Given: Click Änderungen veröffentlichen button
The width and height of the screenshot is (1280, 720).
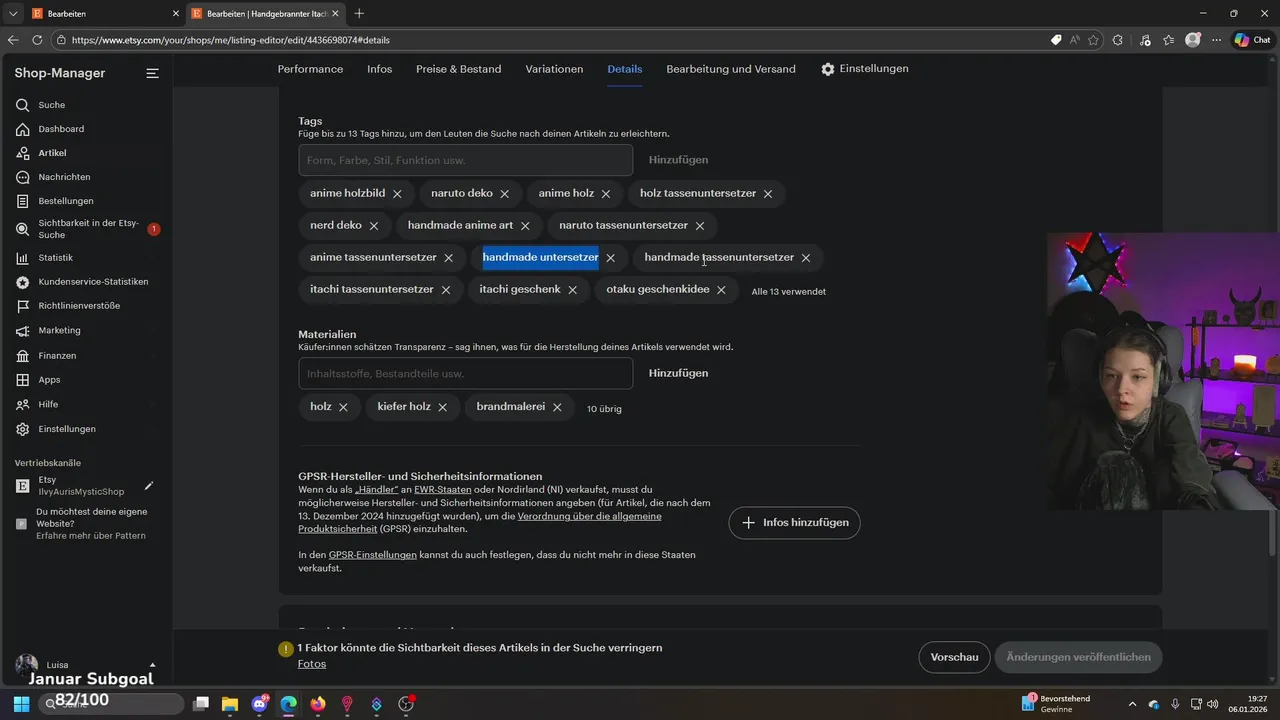Looking at the screenshot, I should pyautogui.click(x=1078, y=657).
